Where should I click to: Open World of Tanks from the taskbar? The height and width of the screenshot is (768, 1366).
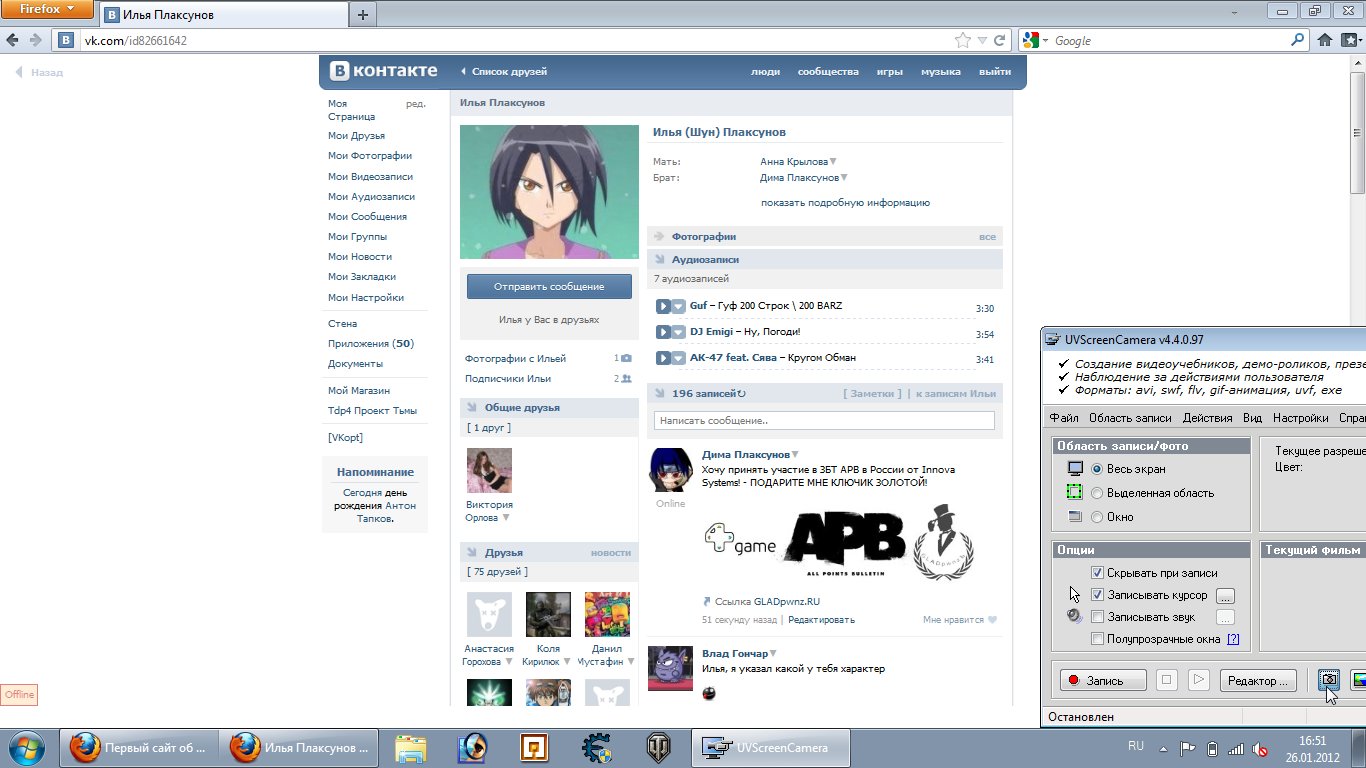658,747
